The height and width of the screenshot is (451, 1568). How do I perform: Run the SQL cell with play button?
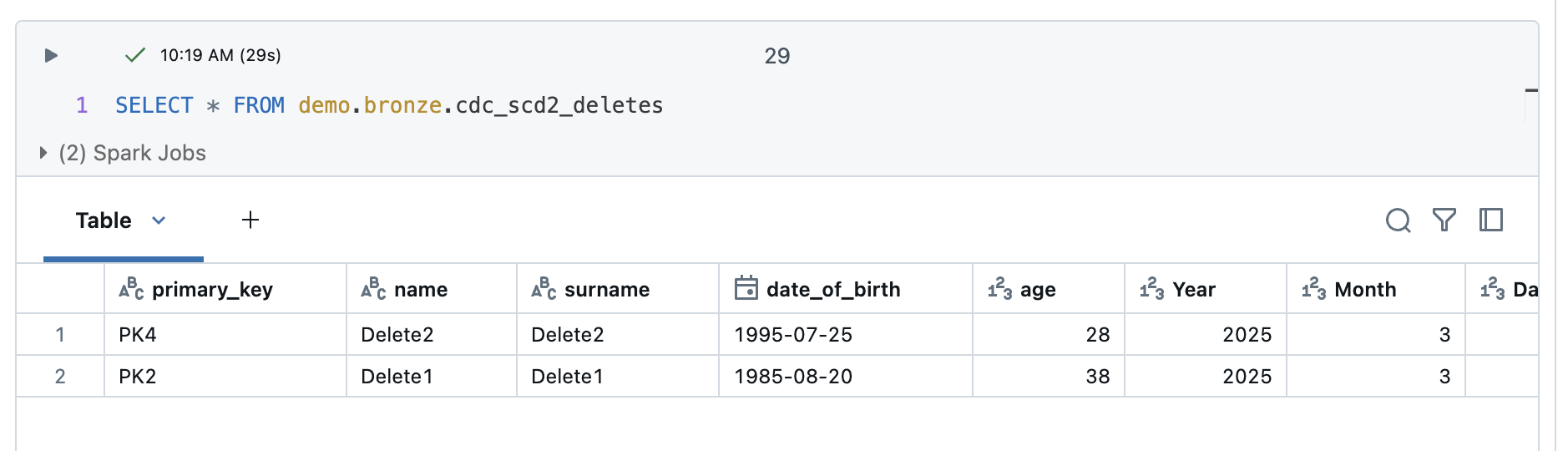point(51,55)
